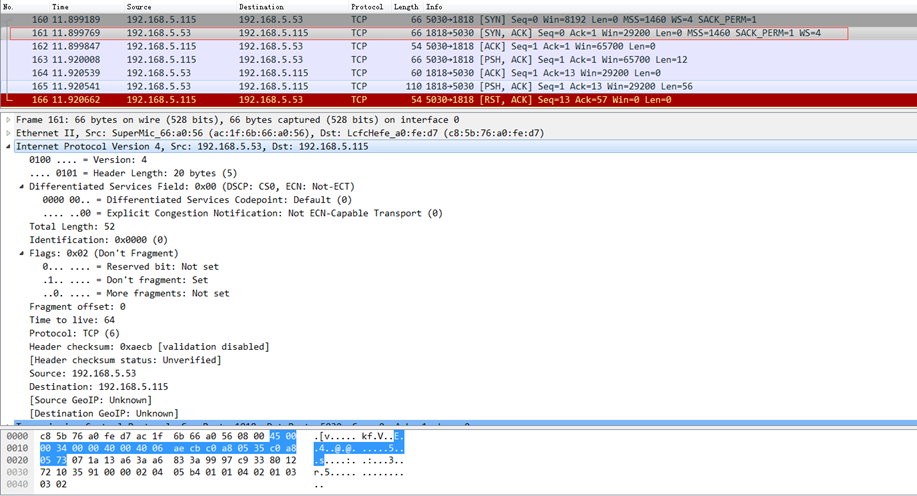Image resolution: width=917 pixels, height=496 pixels.
Task: Select Don't fragment: Set line
Action: 125,280
